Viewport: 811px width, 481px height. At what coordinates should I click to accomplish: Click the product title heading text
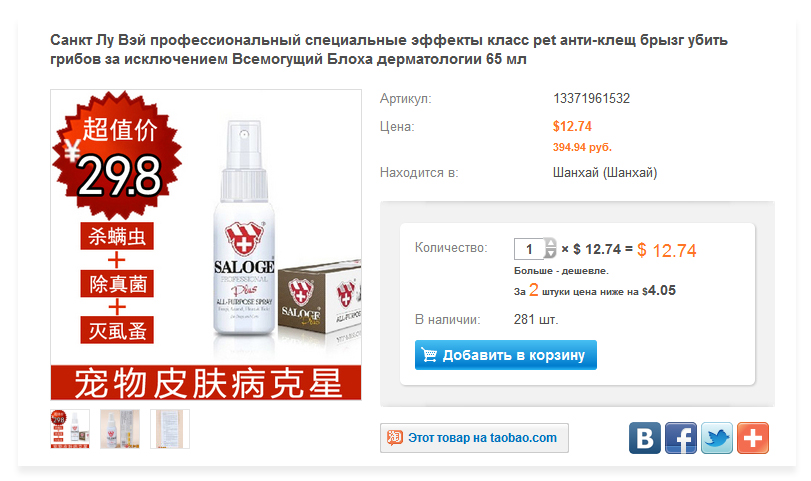click(388, 50)
